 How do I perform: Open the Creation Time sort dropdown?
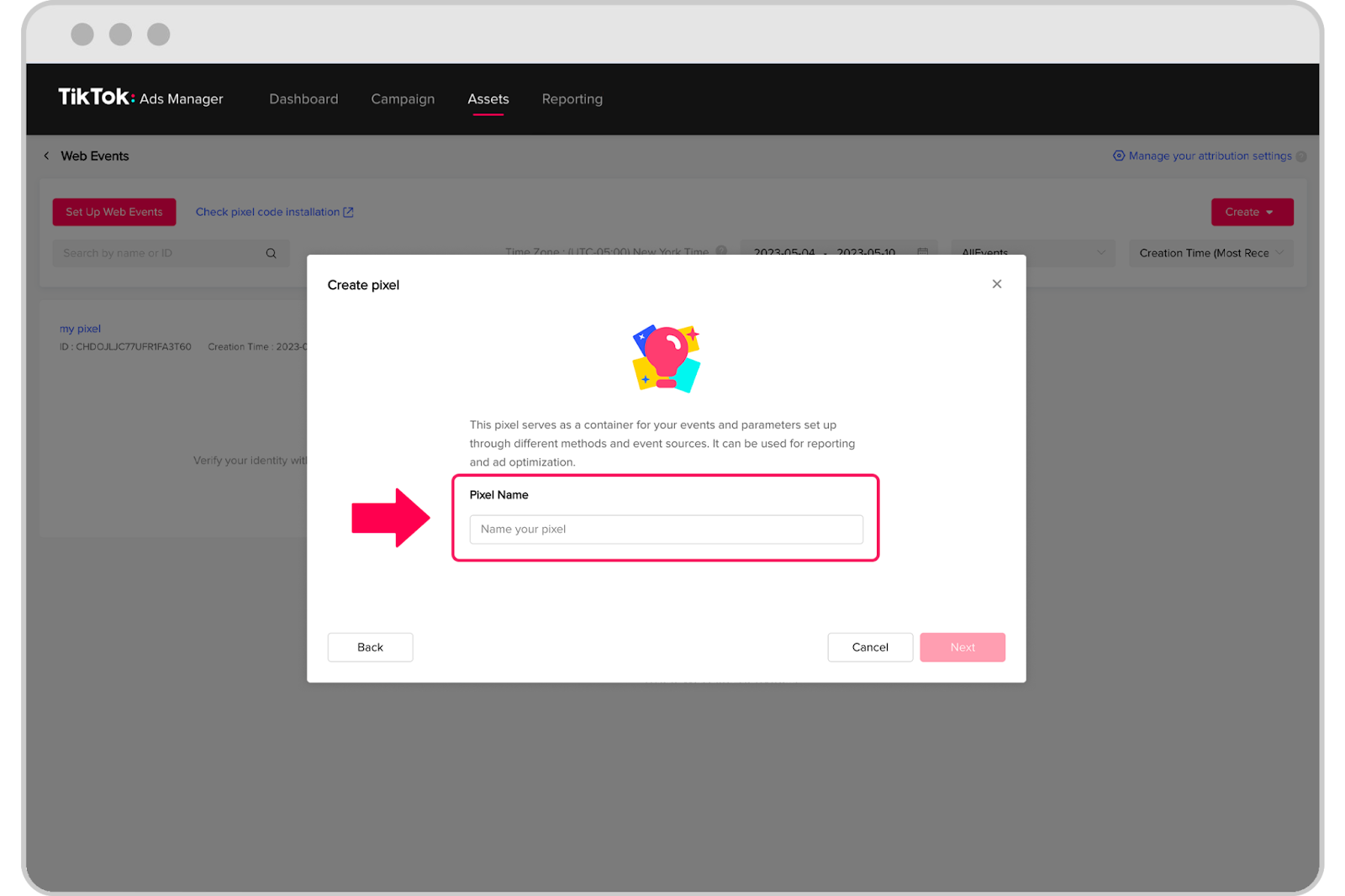click(1210, 253)
